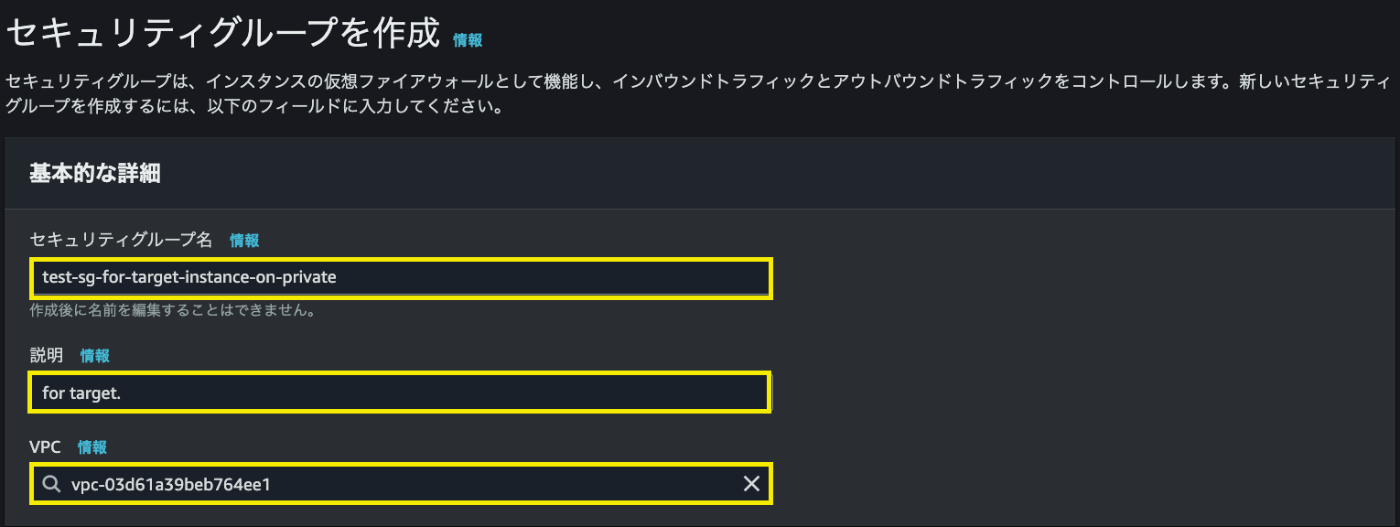Place cursor in test-sg-for-target-instance-on-private text
Screen dimensions: 1400x527
[189, 277]
